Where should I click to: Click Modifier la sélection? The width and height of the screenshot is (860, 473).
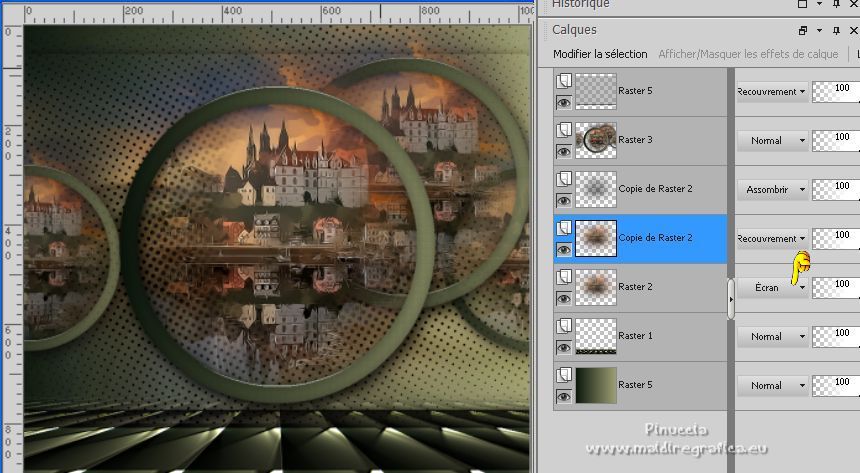(x=600, y=54)
